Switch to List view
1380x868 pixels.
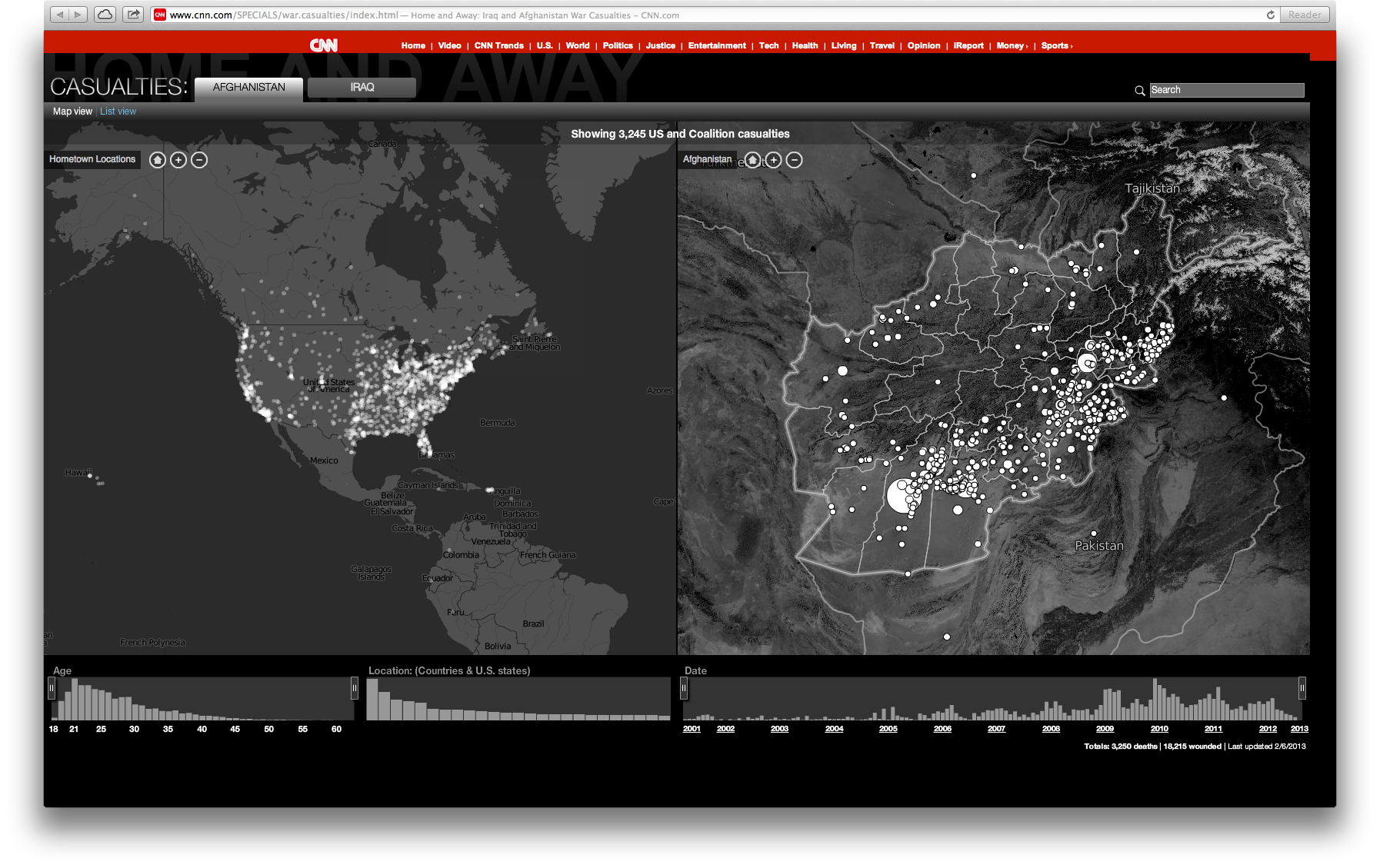pos(118,111)
